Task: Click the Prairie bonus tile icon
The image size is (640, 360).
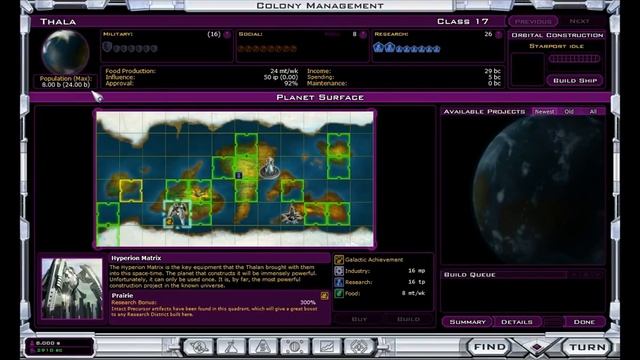Action: pos(324,296)
